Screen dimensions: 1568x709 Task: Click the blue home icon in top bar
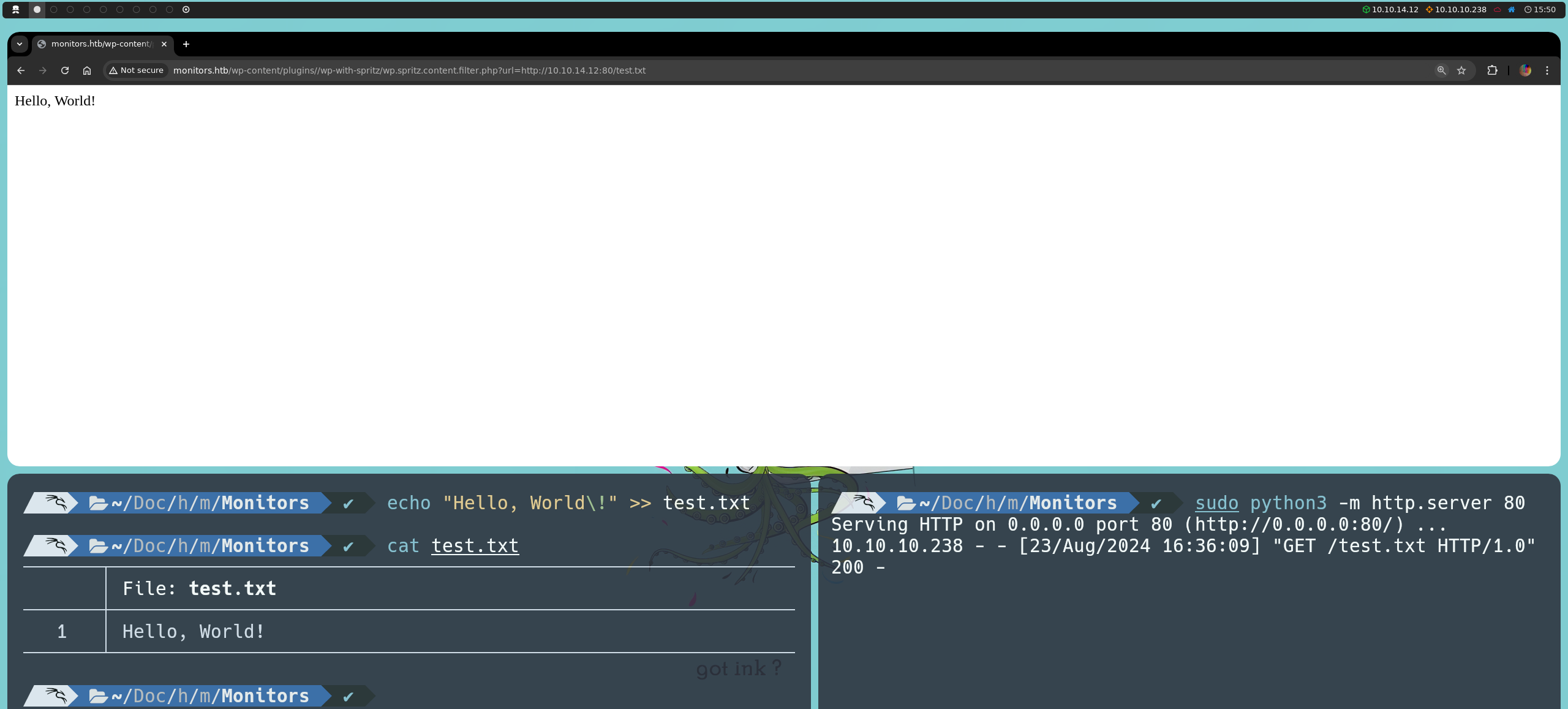pyautogui.click(x=1512, y=10)
